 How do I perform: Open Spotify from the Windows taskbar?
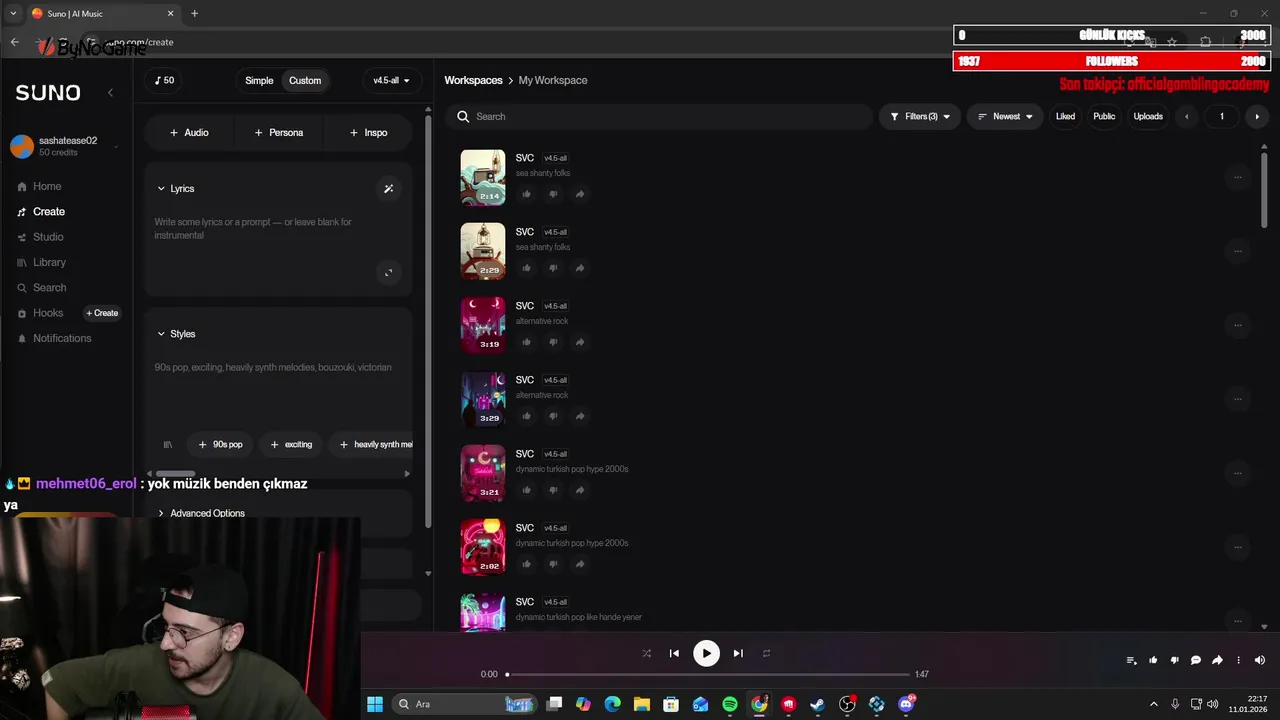tap(730, 704)
